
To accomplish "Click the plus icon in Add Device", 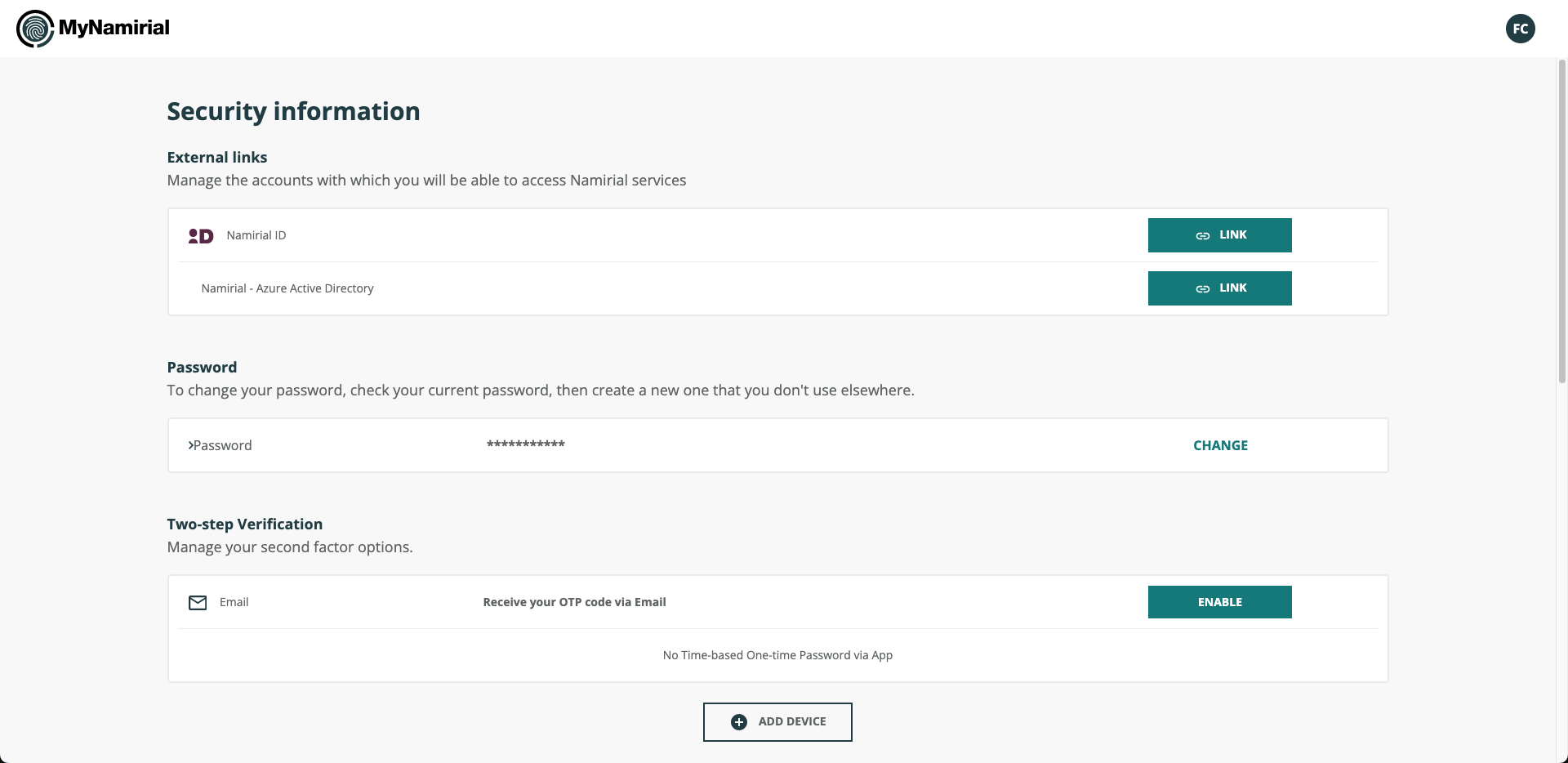I will pyautogui.click(x=738, y=722).
